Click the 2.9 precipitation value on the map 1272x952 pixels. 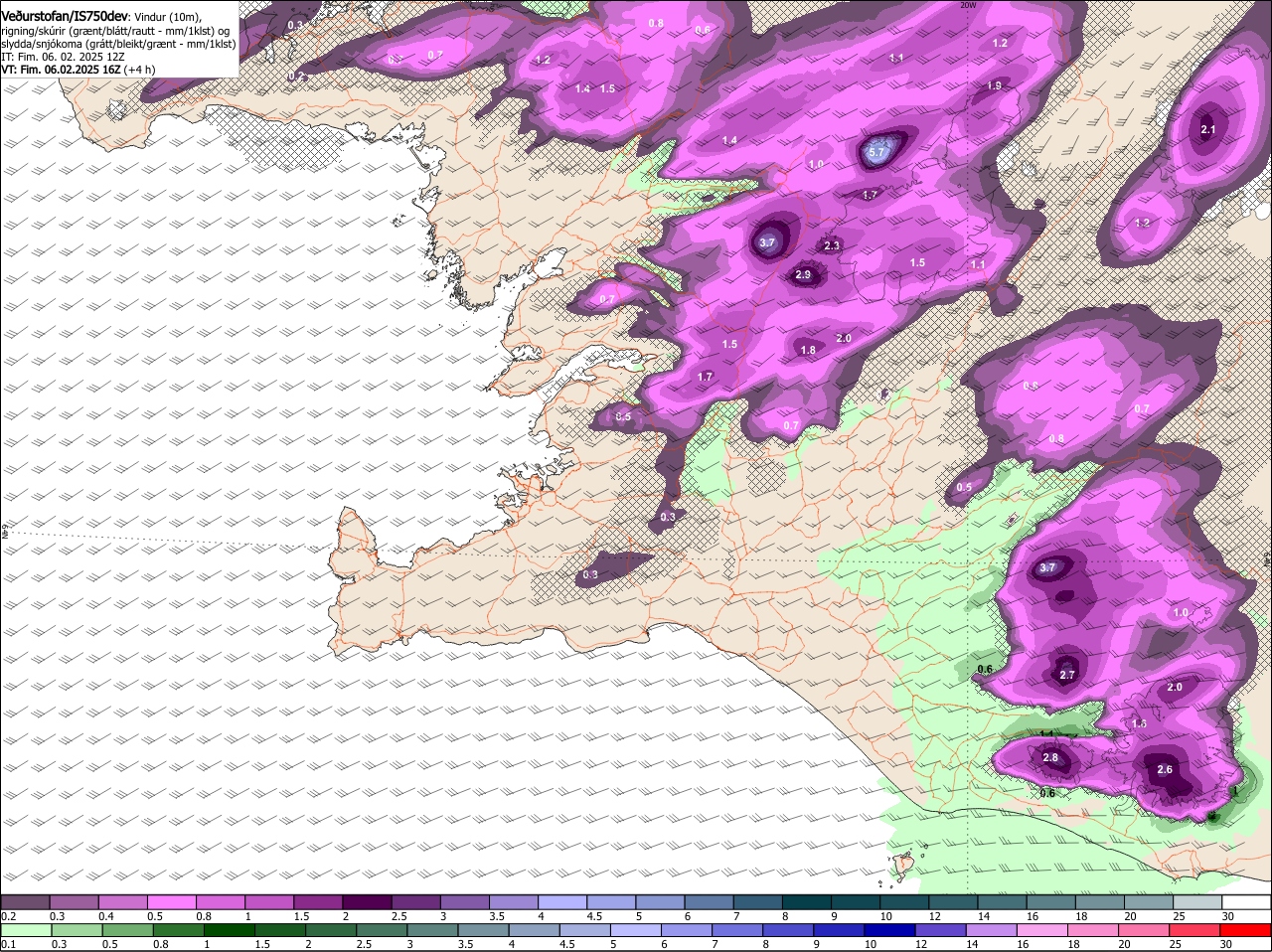[803, 274]
